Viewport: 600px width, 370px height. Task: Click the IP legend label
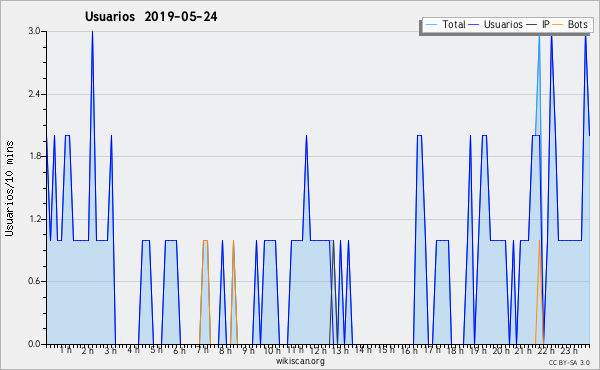coord(546,24)
